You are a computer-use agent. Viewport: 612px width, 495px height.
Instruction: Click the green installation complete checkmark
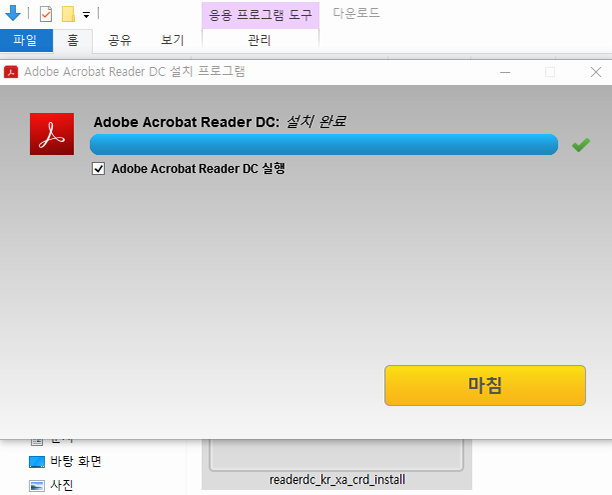coord(581,145)
